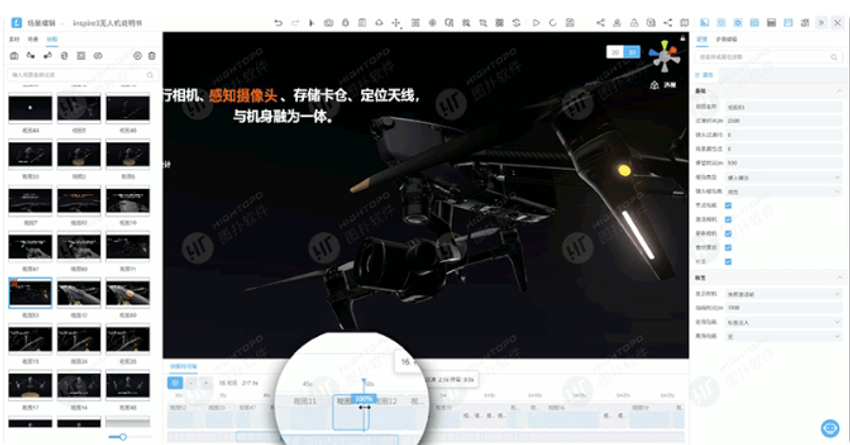Click the colored 3D orientation gizmo

[665, 56]
